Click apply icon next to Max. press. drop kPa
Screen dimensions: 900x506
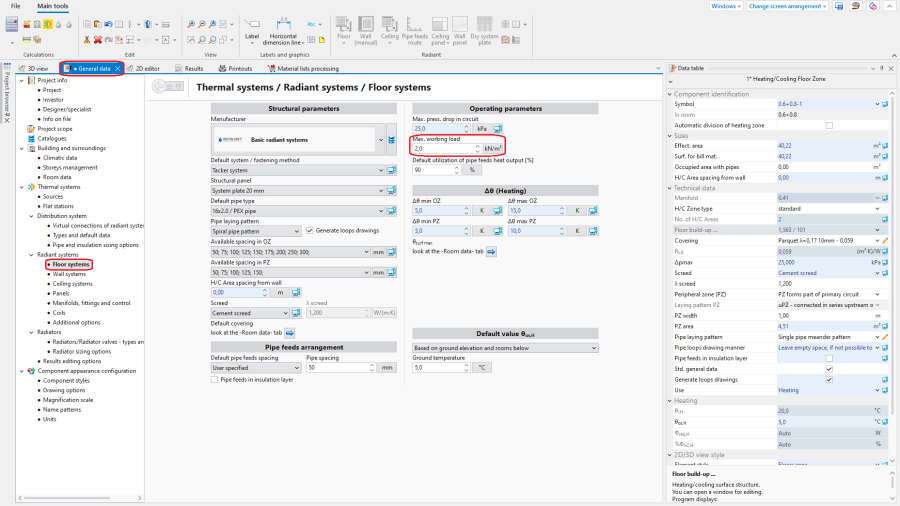pyautogui.click(x=498, y=129)
